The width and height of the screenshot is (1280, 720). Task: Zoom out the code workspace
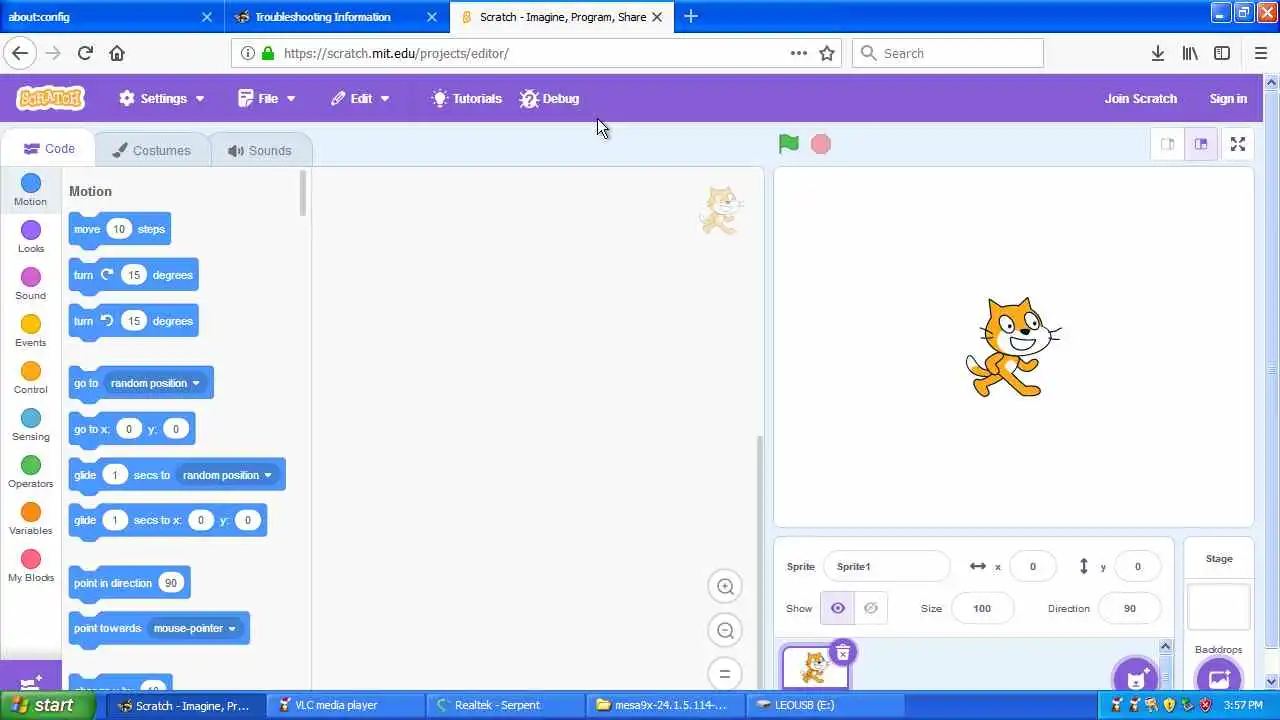coord(725,630)
